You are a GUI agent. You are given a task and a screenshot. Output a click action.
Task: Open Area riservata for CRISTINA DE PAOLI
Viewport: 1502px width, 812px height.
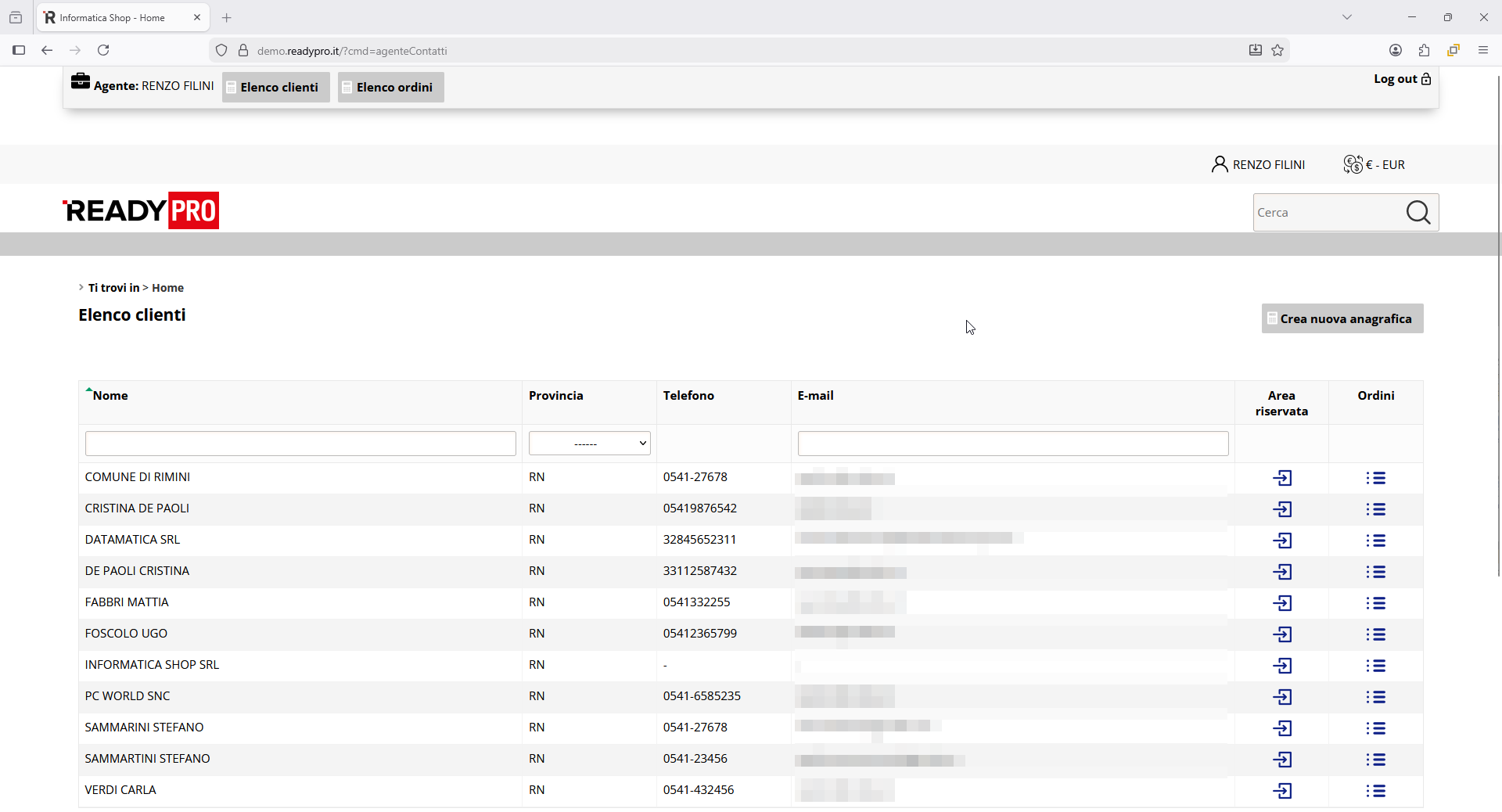pyautogui.click(x=1282, y=509)
